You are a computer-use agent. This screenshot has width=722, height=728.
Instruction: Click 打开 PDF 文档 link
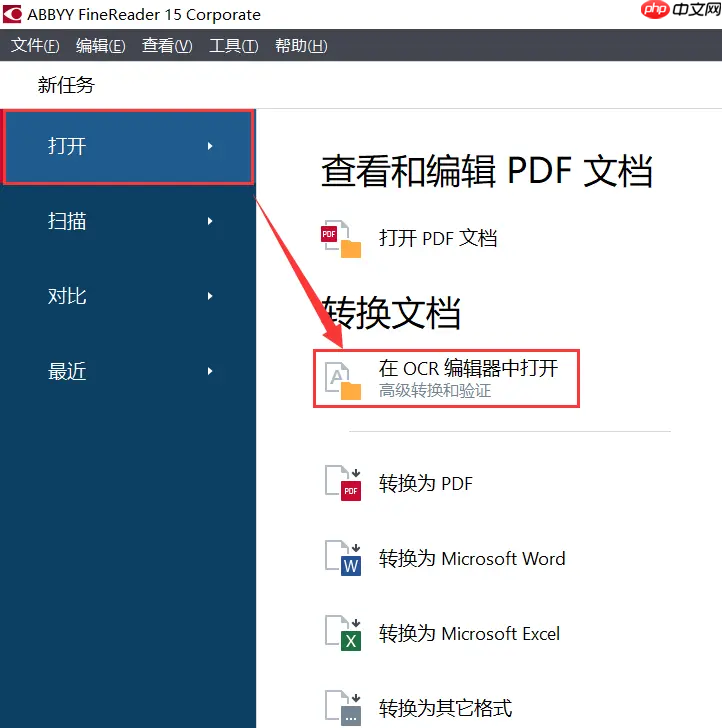coord(438,239)
